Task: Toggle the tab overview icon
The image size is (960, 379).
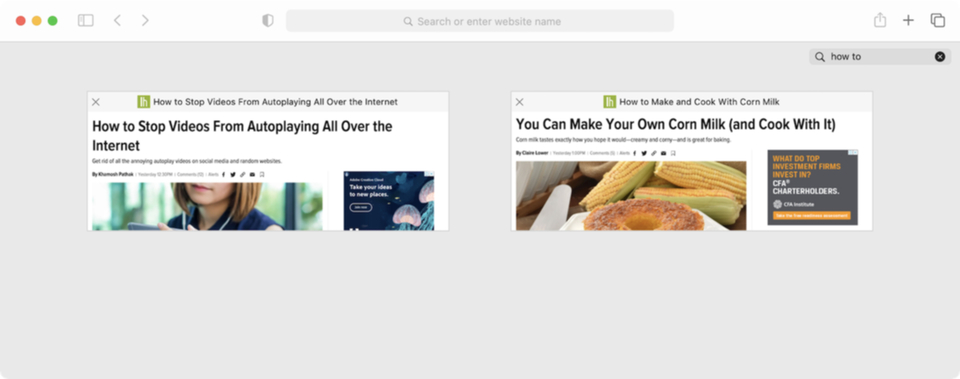Action: click(937, 21)
